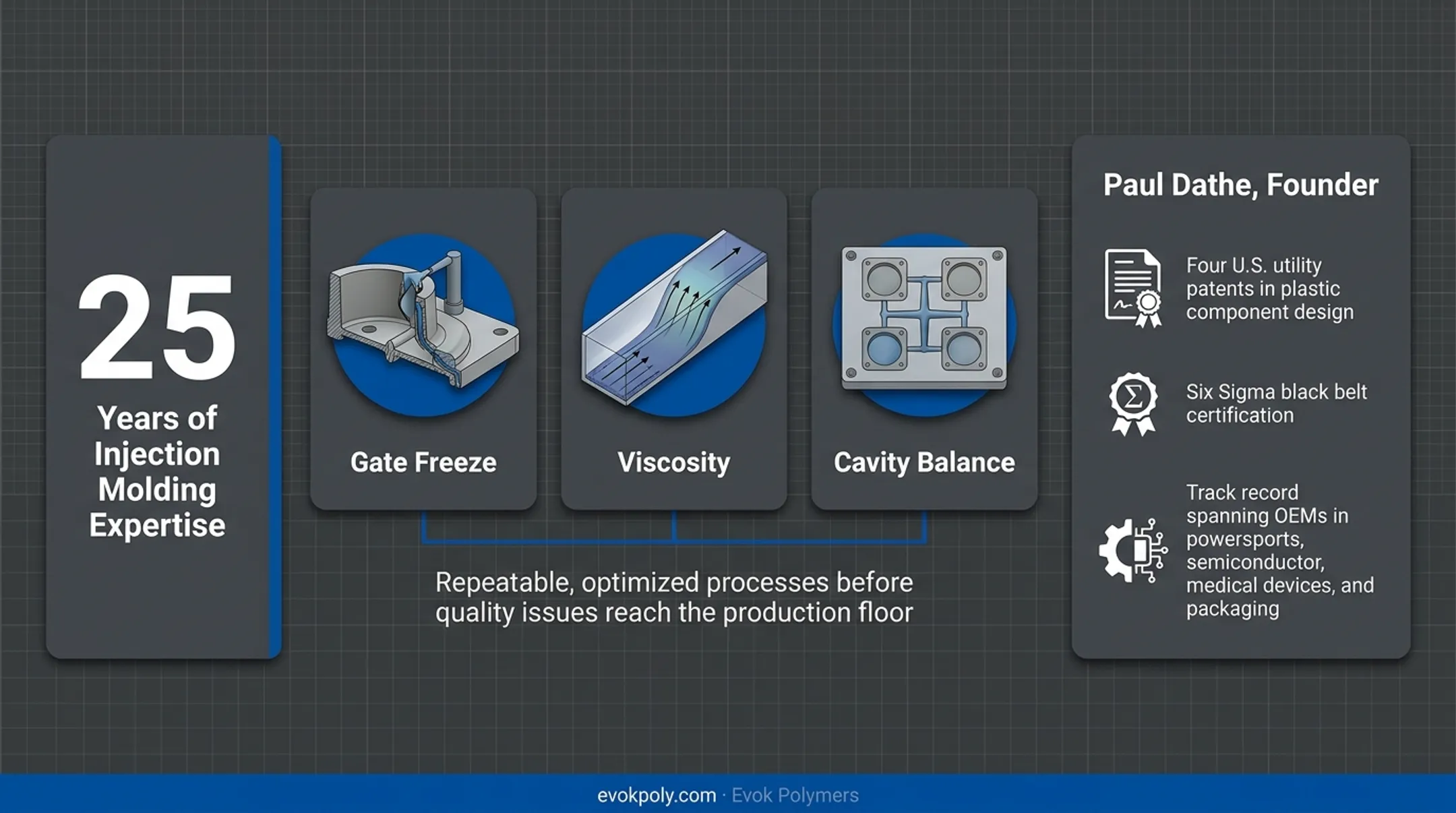This screenshot has width=1456, height=813.
Task: Click 'Six Sigma black belt certification' text
Action: tap(1277, 403)
